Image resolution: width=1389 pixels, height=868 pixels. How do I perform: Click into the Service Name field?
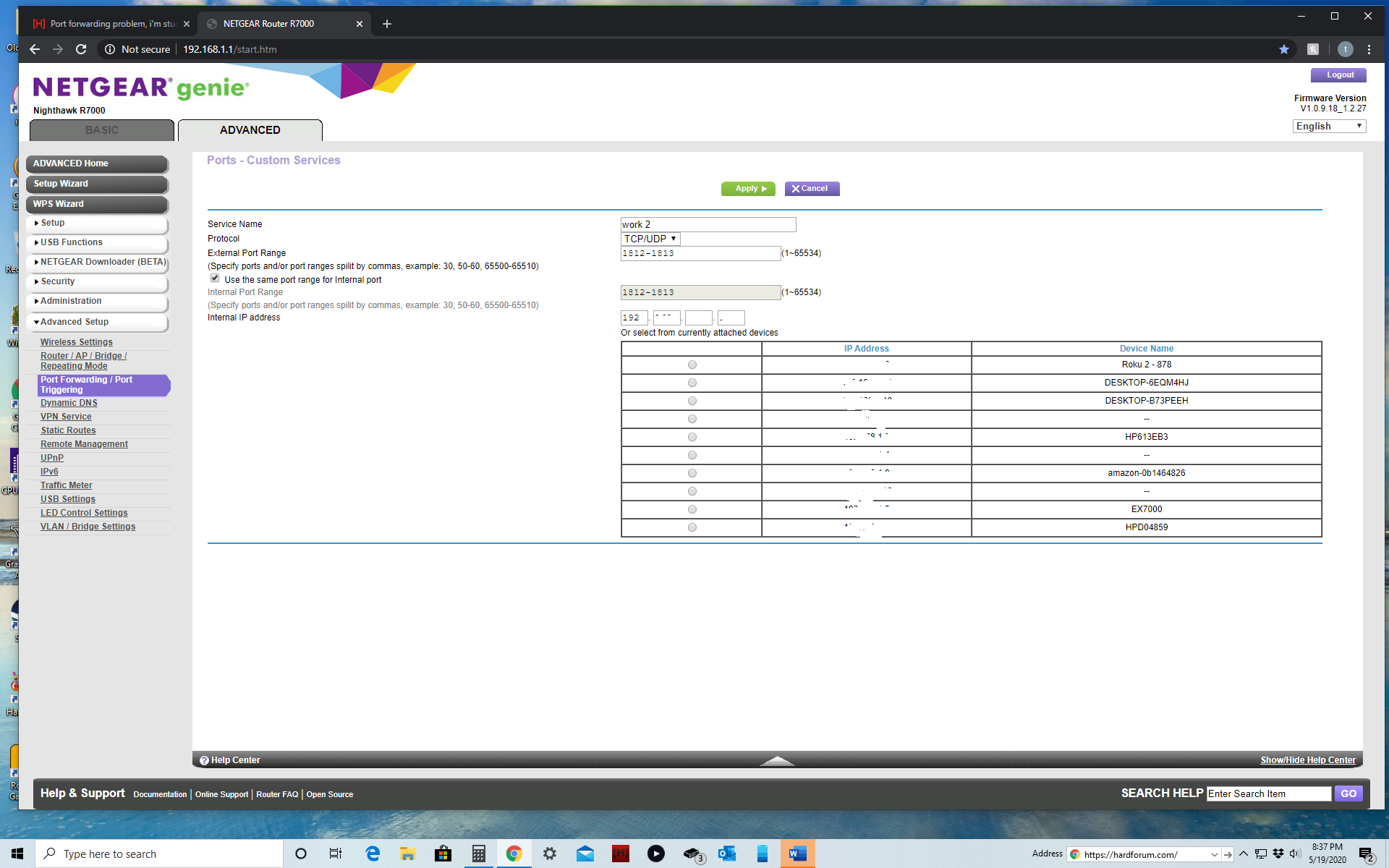(708, 224)
